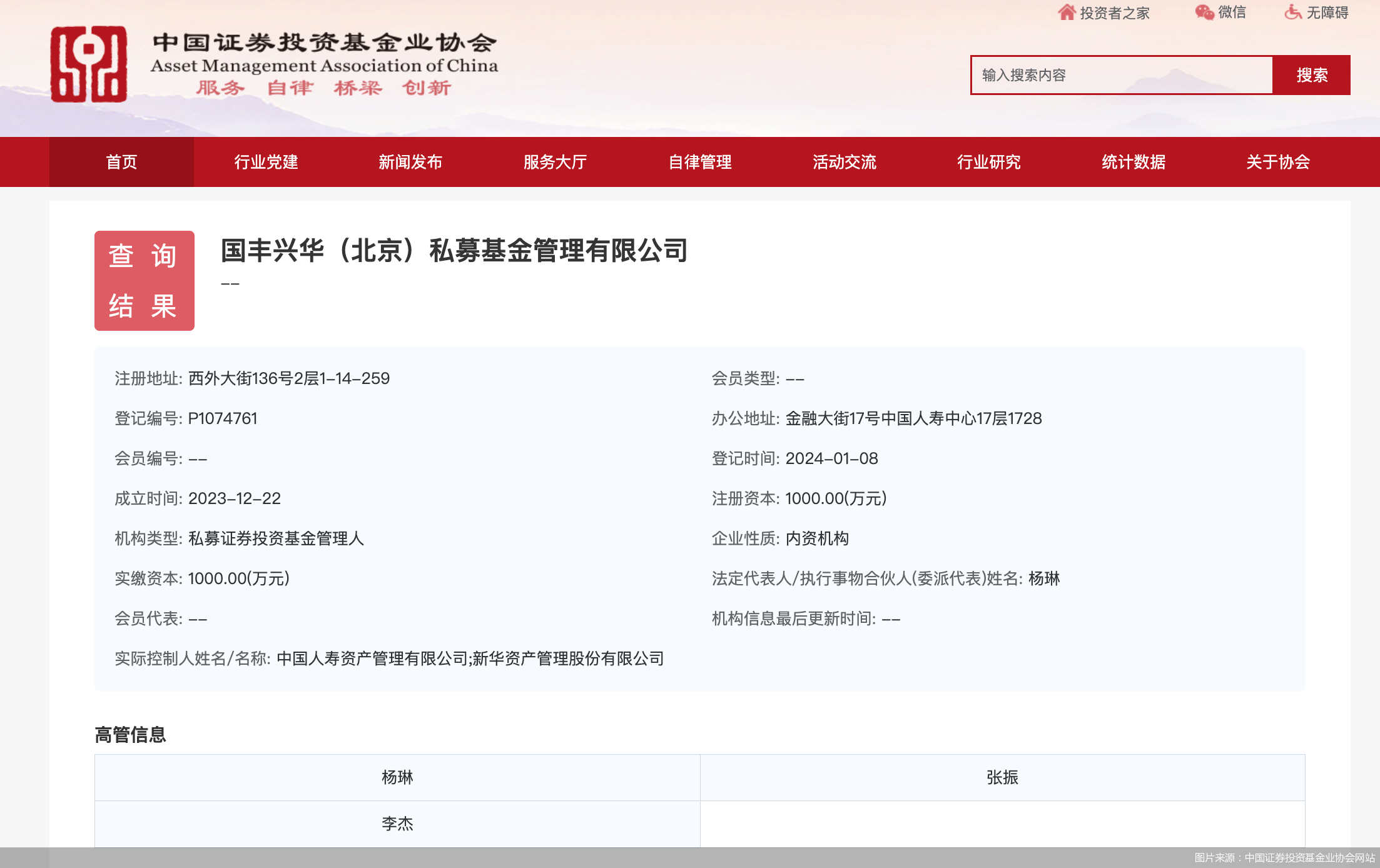Viewport: 1380px width, 868px height.
Task: Open the 行业党建 menu item
Action: [x=266, y=162]
